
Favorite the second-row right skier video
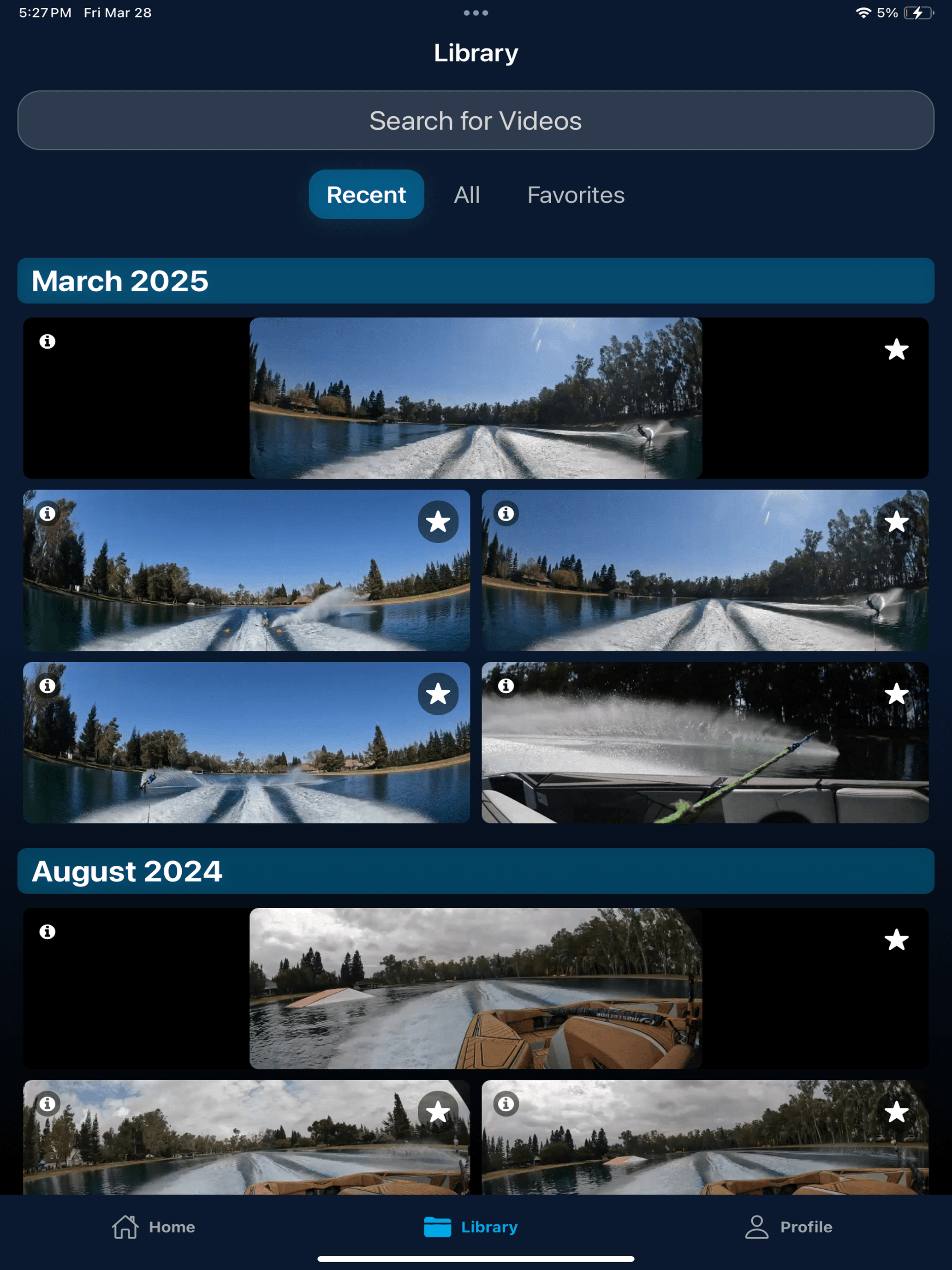(x=896, y=522)
